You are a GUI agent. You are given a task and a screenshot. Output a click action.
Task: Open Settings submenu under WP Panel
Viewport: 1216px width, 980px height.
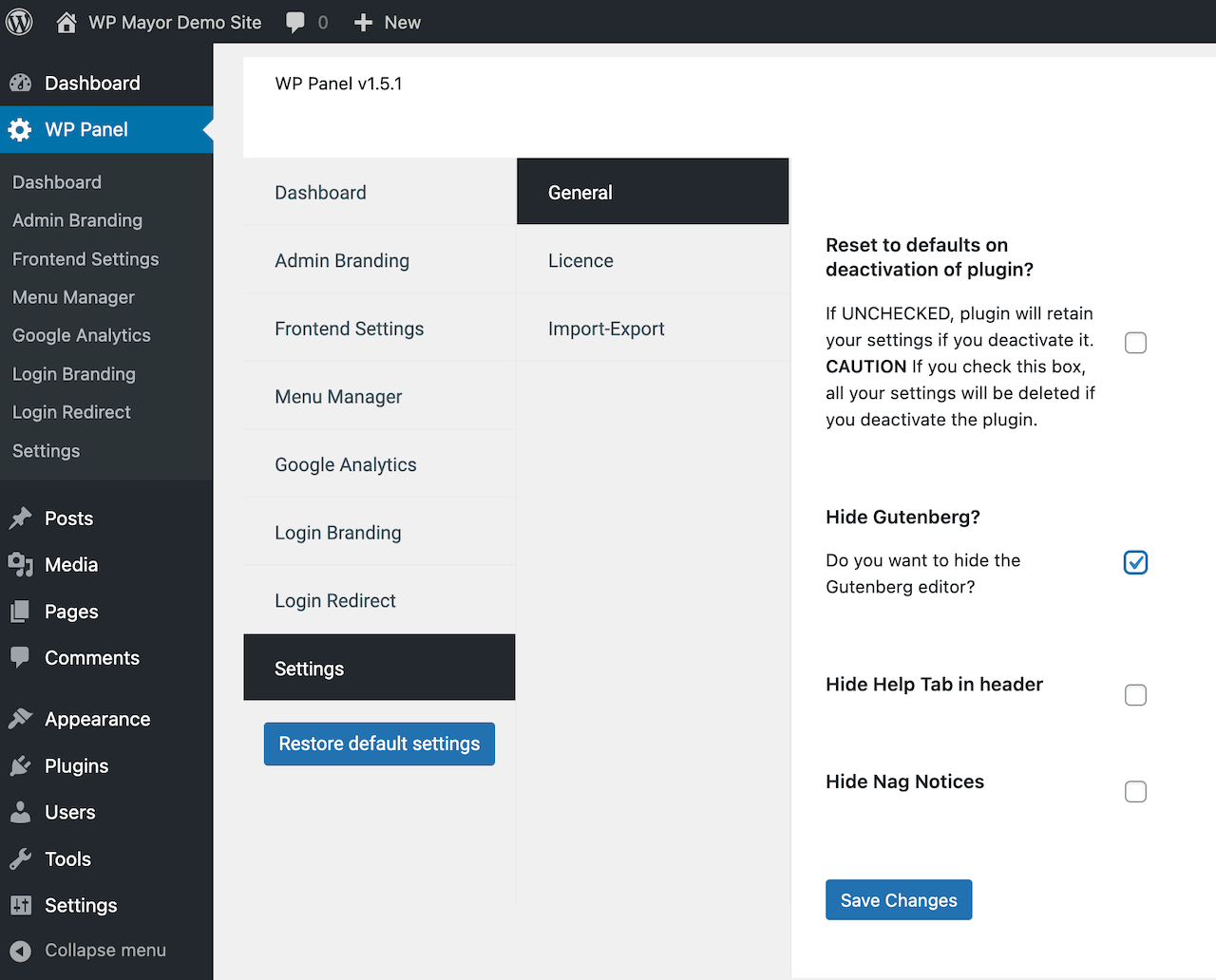[x=47, y=451]
